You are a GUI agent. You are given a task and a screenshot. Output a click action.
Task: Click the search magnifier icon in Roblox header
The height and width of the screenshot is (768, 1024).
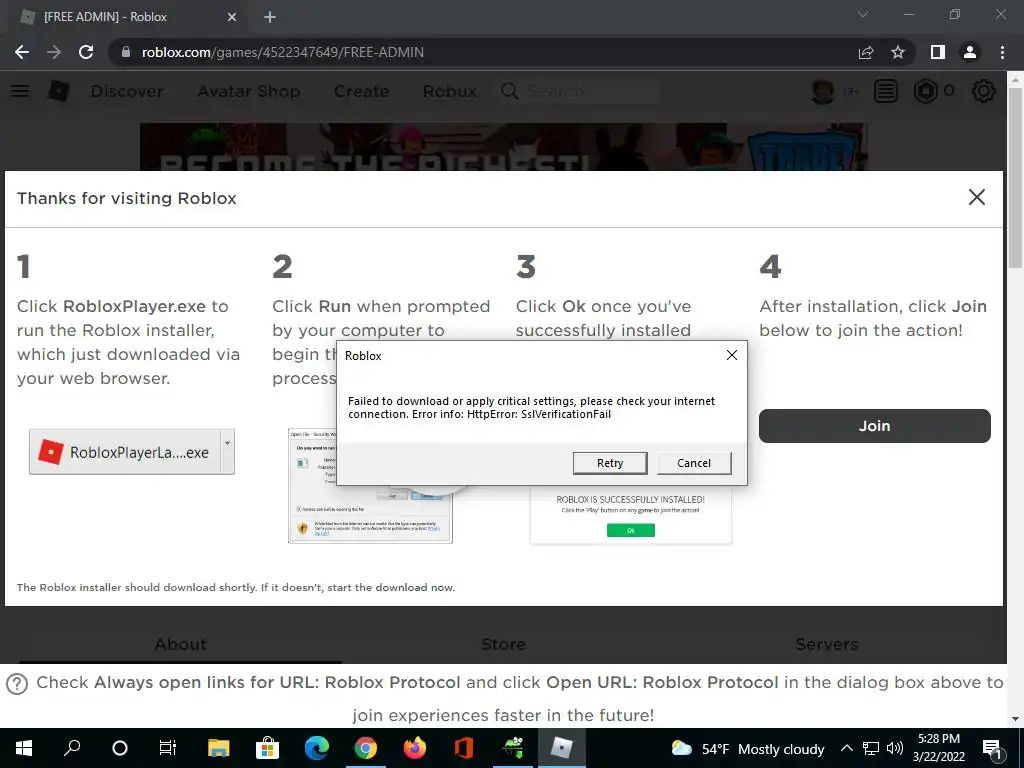pyautogui.click(x=510, y=91)
